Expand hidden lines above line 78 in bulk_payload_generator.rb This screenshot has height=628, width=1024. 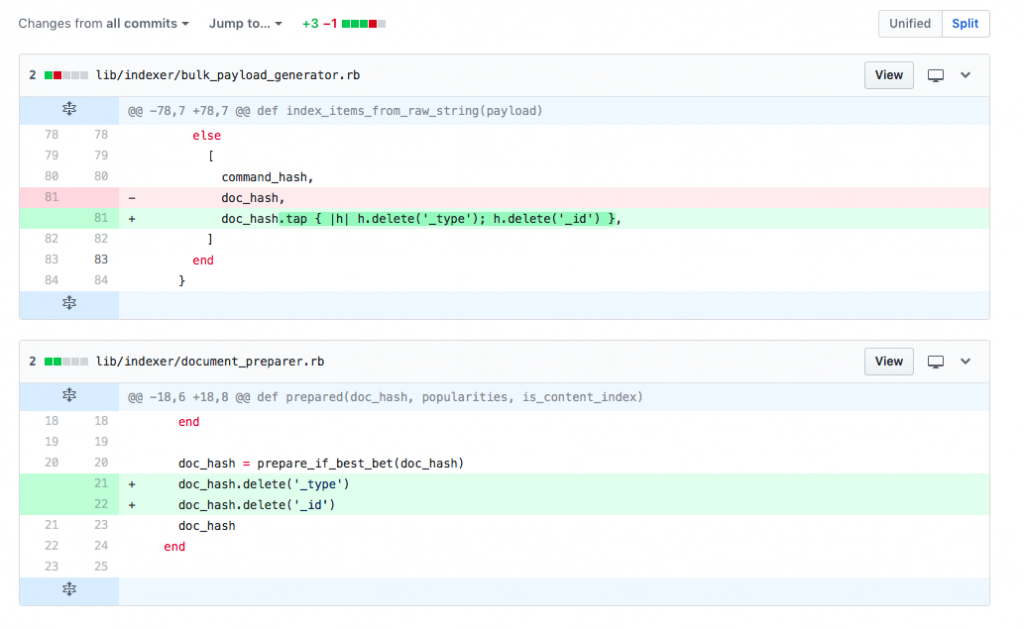click(x=69, y=110)
